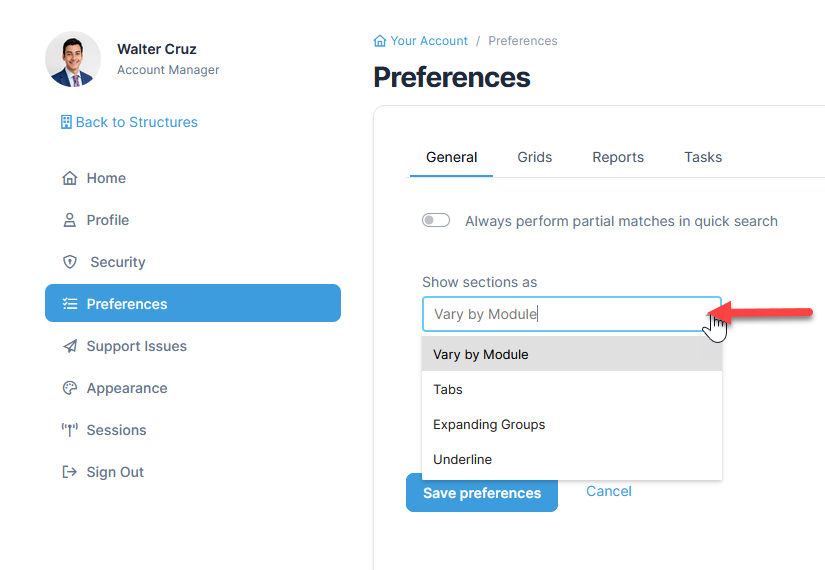This screenshot has width=825, height=570.
Task: Select Expanding Groups option in dropdown
Action: click(x=489, y=424)
